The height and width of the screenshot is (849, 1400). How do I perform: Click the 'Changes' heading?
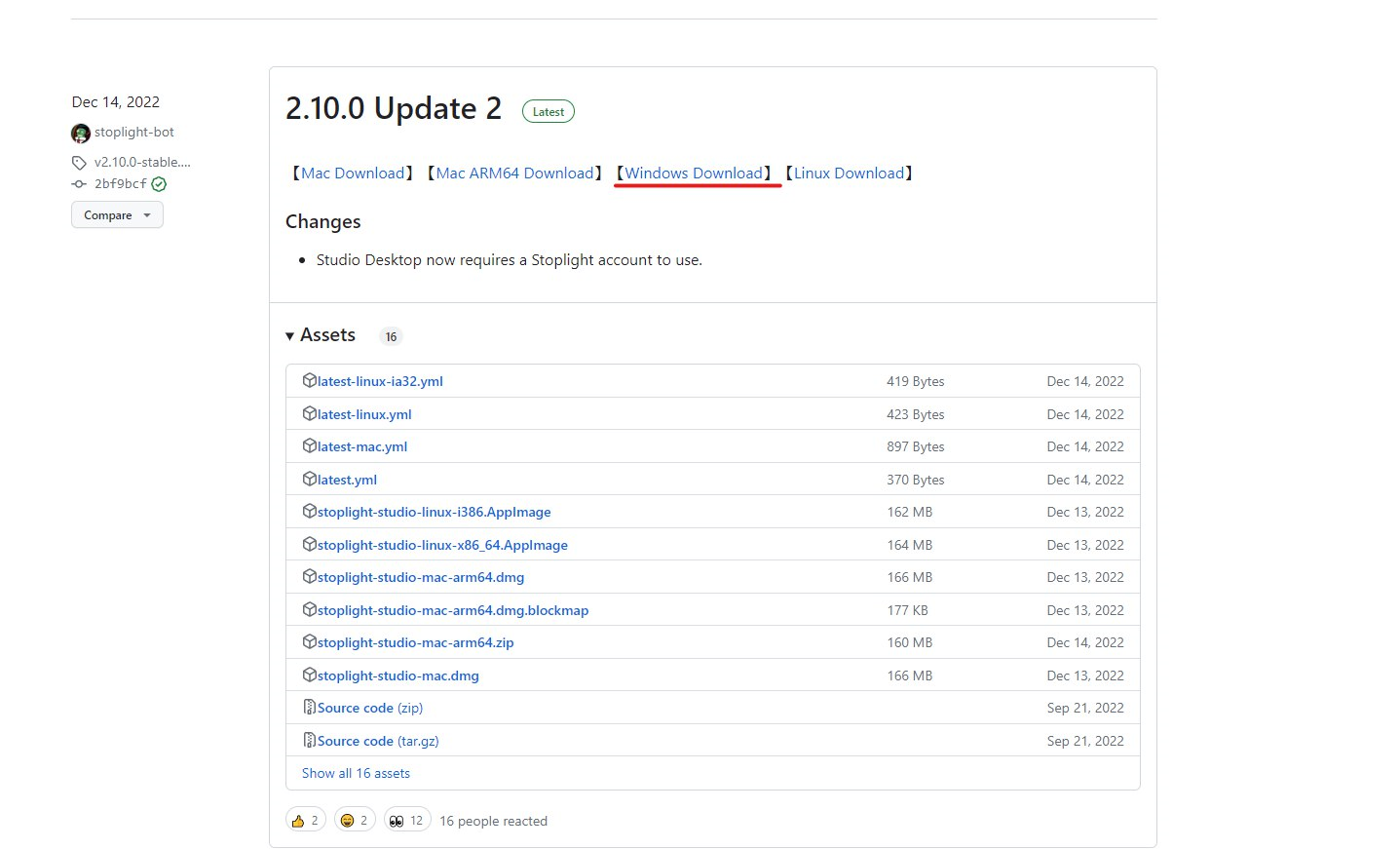323,222
